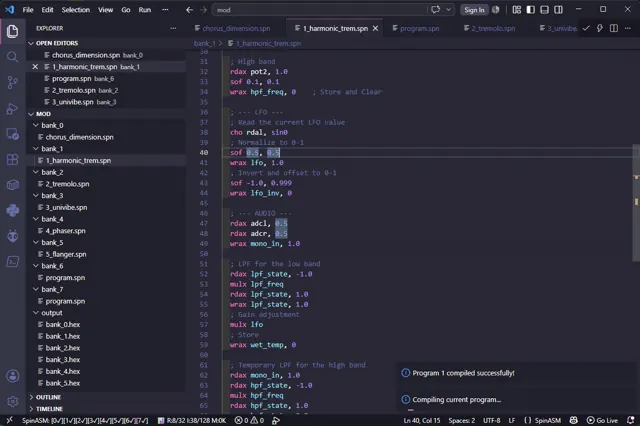Click the command center search box
This screenshot has height=426, width=640.
tap(319, 10)
